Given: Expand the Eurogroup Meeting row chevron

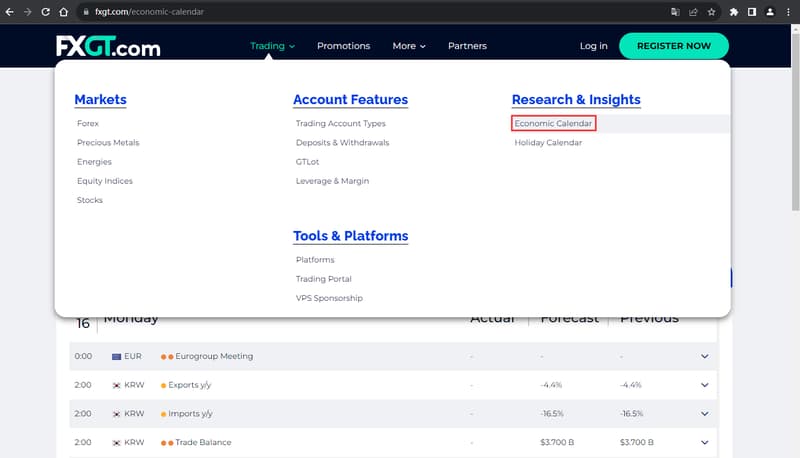Looking at the screenshot, I should click(704, 356).
